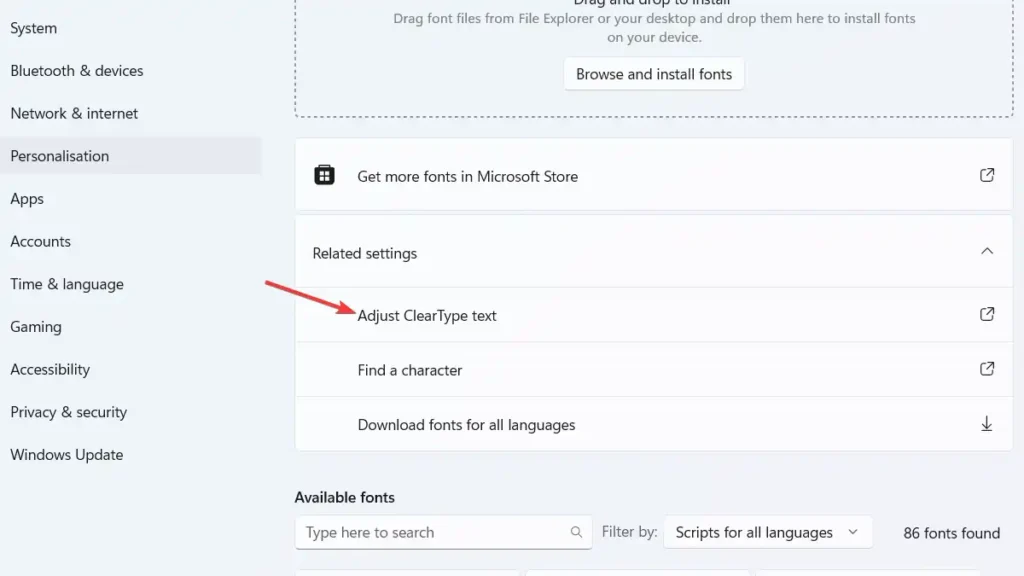Click the Browse and install fonts button
The image size is (1024, 576).
[654, 74]
